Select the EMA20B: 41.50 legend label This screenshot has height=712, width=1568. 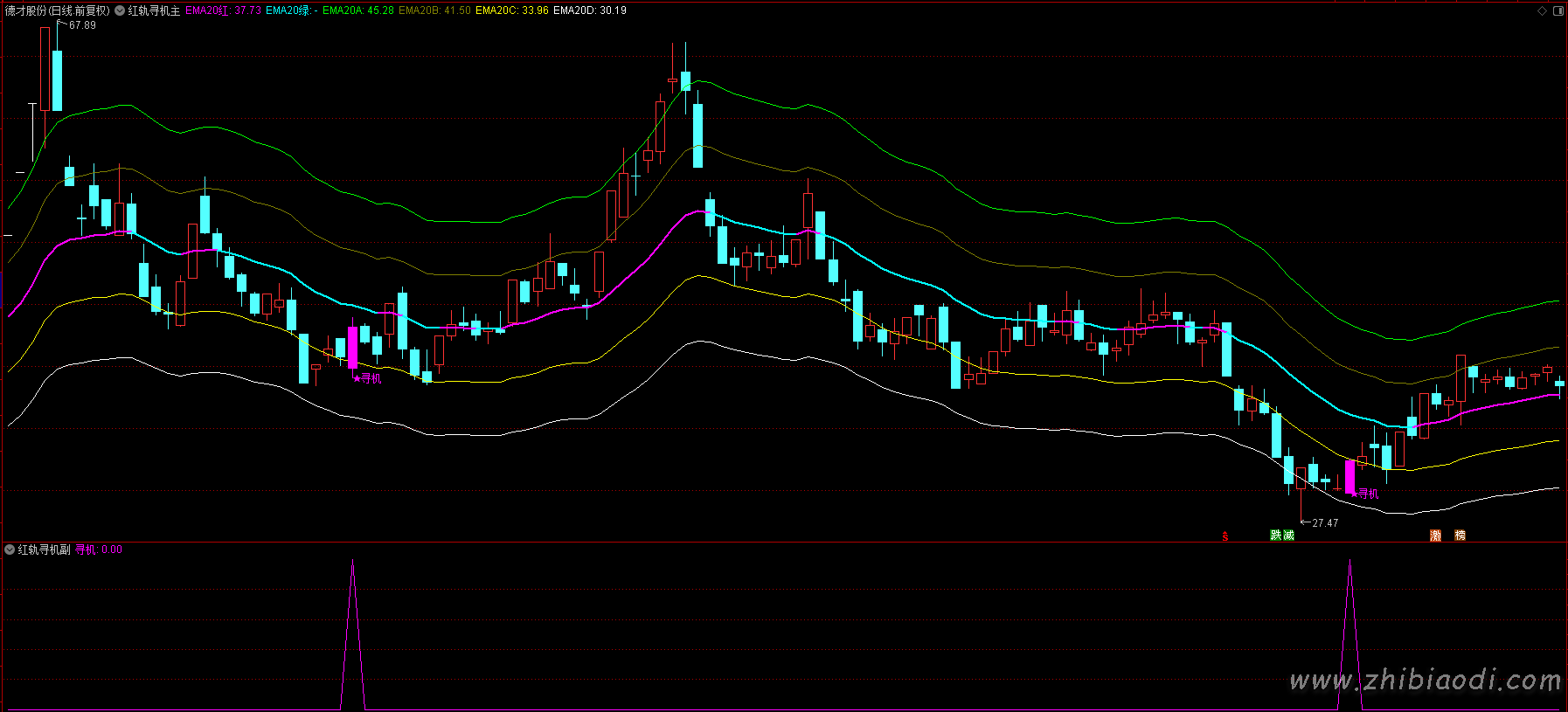[434, 10]
